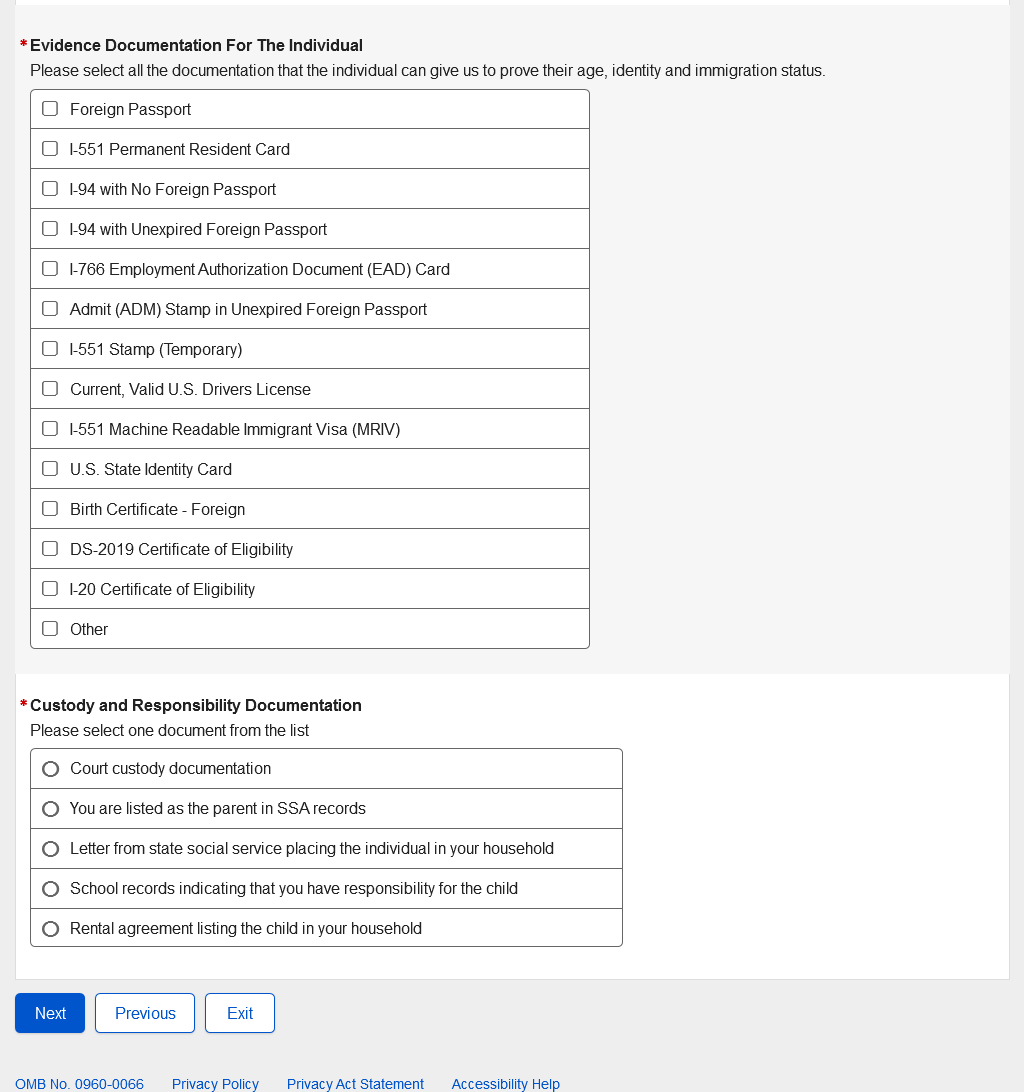This screenshot has width=1024, height=1092.
Task: Open the Privacy Policy link
Action: pyautogui.click(x=215, y=1084)
